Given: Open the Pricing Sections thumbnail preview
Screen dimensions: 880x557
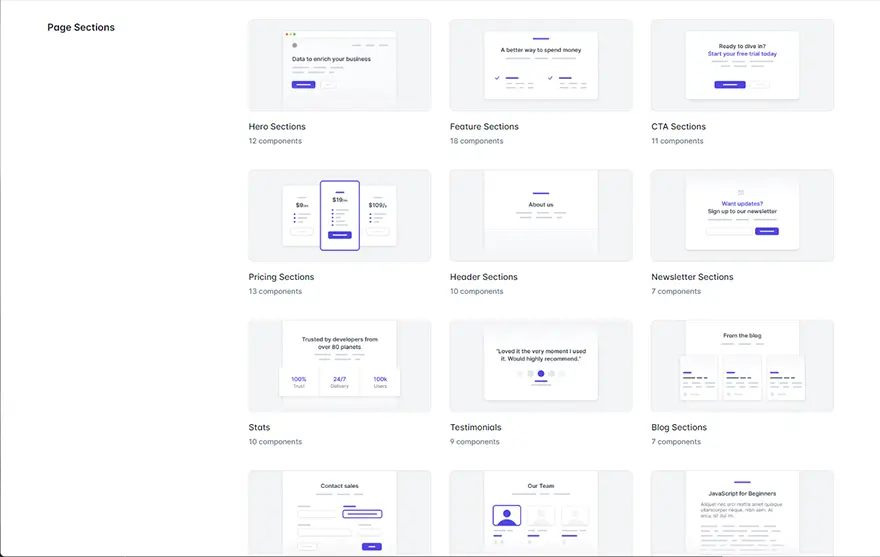Looking at the screenshot, I should click(339, 216).
